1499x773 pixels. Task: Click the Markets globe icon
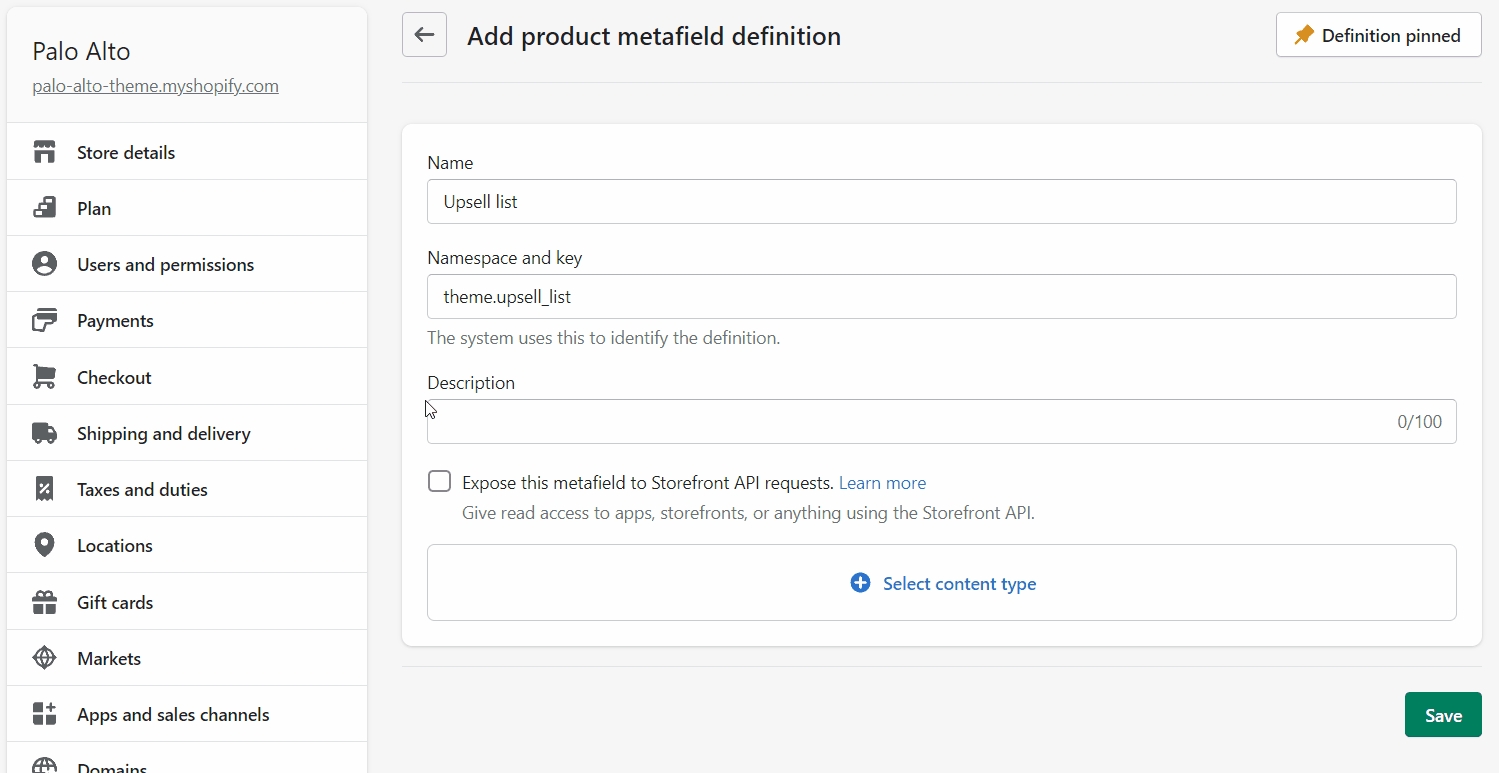click(44, 658)
